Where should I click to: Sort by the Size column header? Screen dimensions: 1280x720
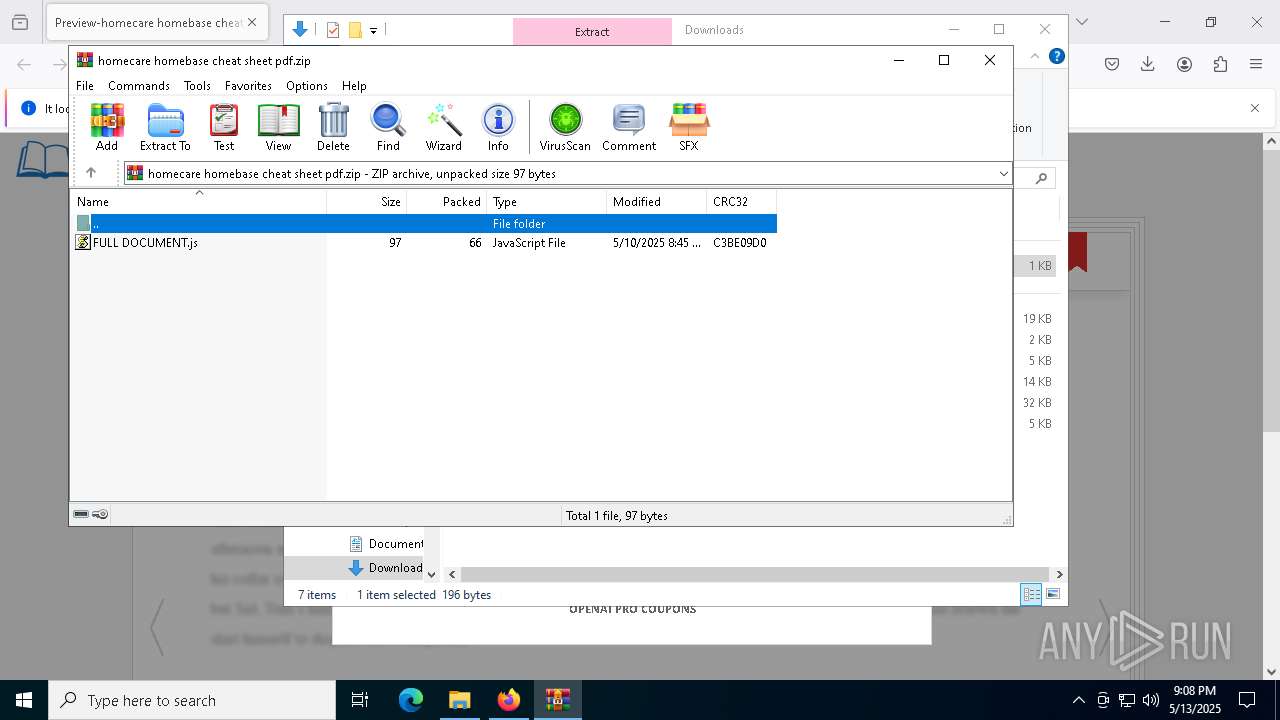pos(367,202)
